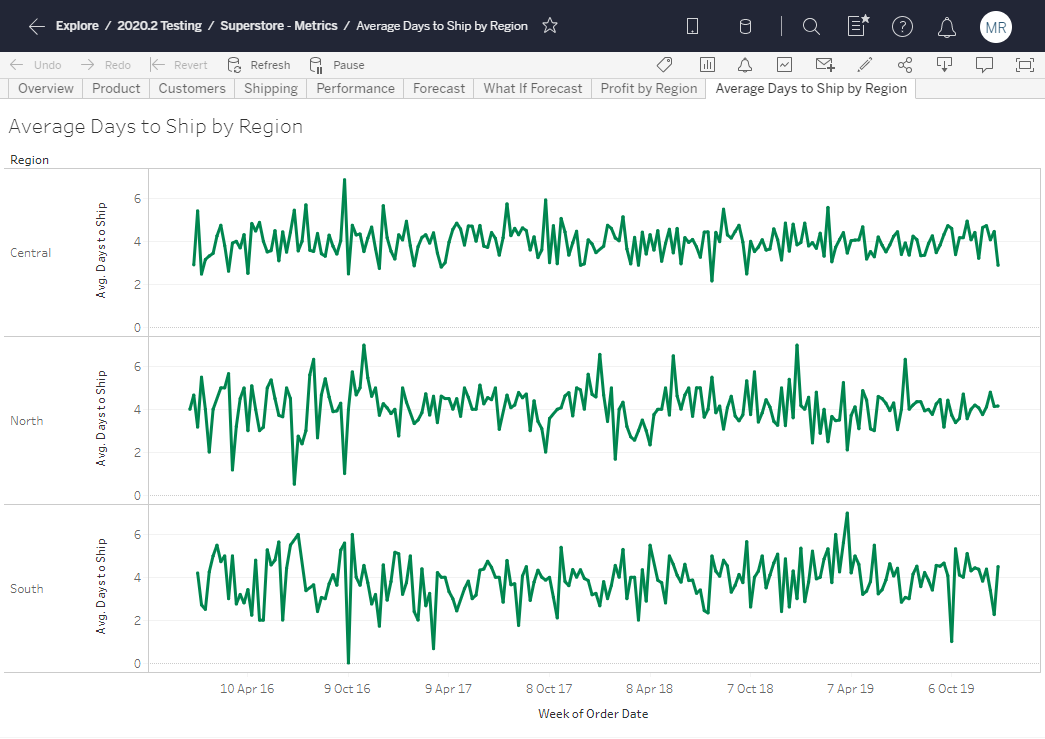
Task: Open the MR user profile avatar
Action: [995, 27]
